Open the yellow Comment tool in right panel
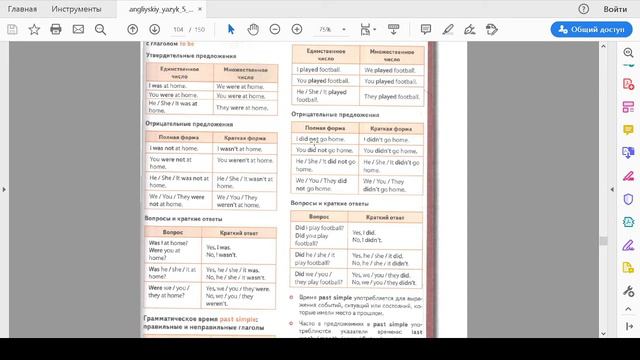Viewport: 640px width, 360px height. (629, 130)
